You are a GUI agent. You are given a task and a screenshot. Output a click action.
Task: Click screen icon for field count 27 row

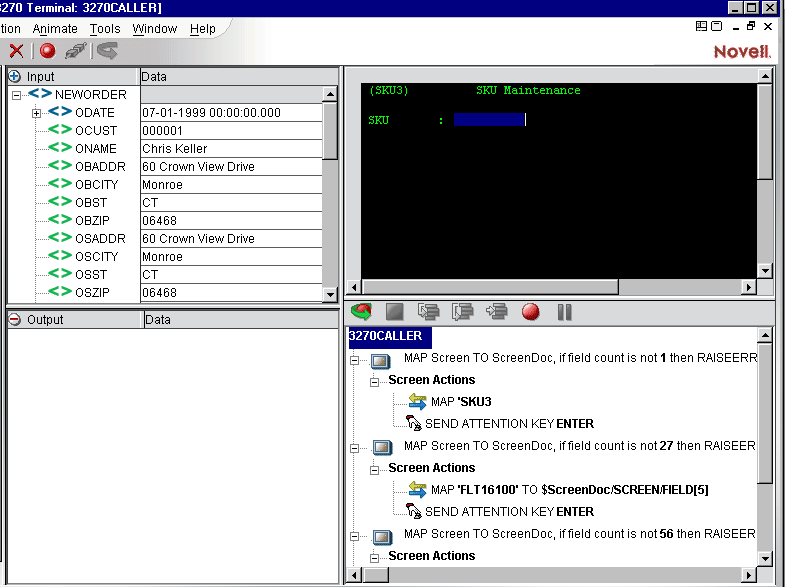click(x=381, y=447)
